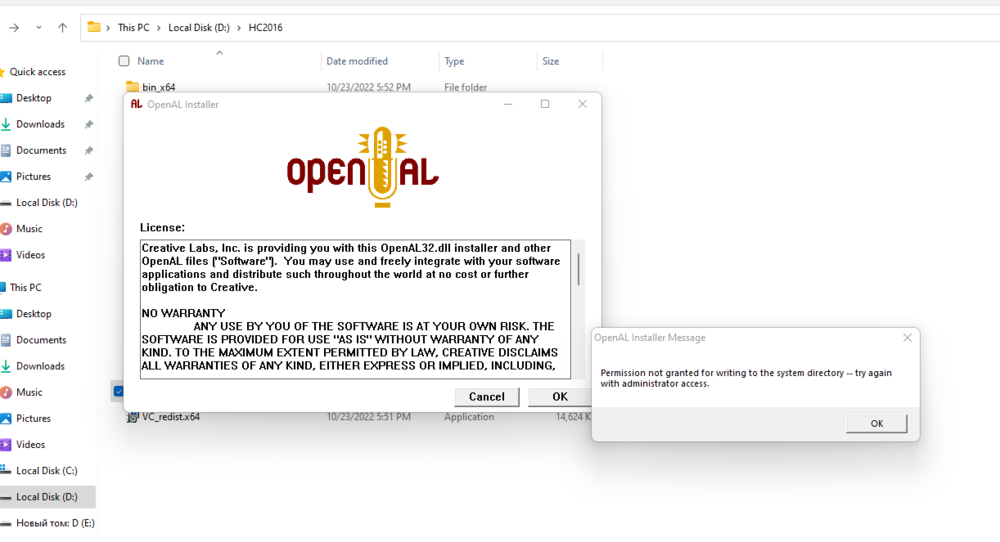
Task: Click the Music icon under This PC
Action: pos(6,392)
